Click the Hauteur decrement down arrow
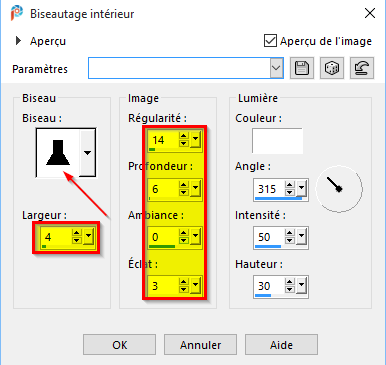Screen dimensions: 386x365 pyautogui.click(x=290, y=290)
